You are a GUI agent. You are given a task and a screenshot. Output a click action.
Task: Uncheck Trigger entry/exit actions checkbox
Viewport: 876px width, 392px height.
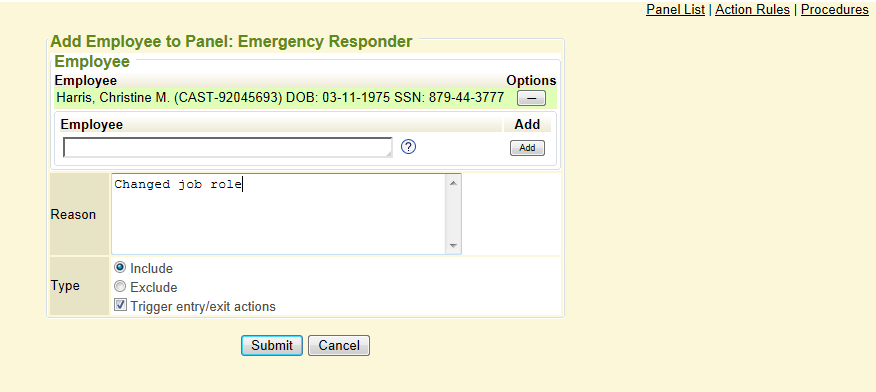120,305
